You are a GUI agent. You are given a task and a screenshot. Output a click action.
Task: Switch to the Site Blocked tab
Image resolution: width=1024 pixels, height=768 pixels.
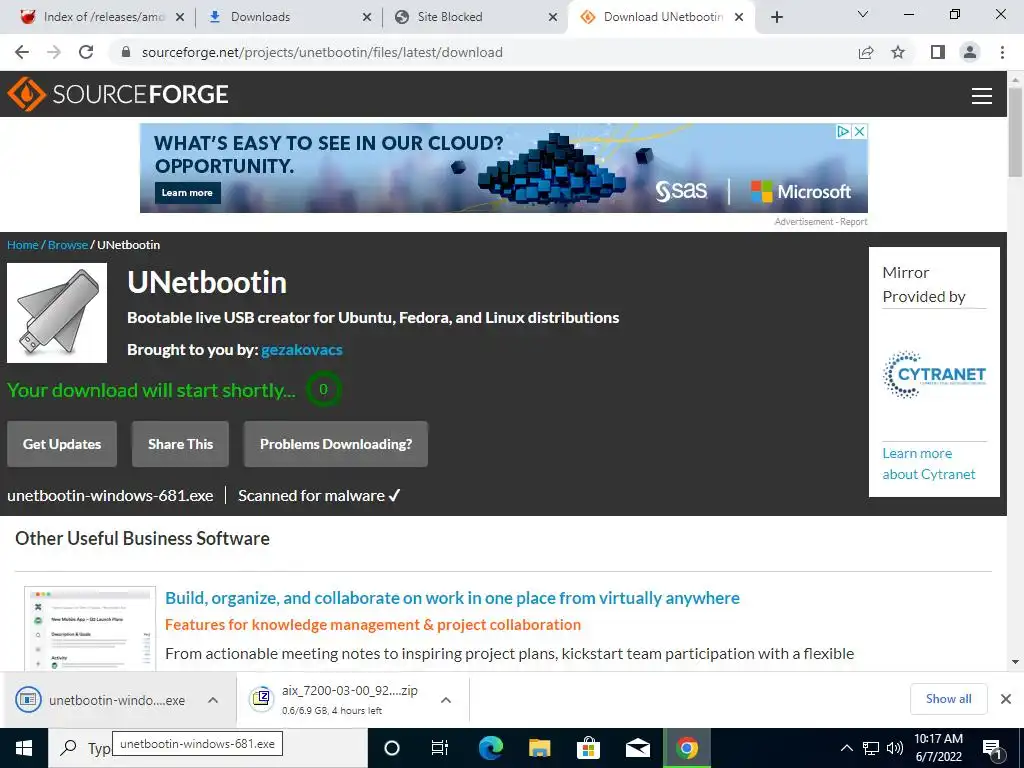475,17
